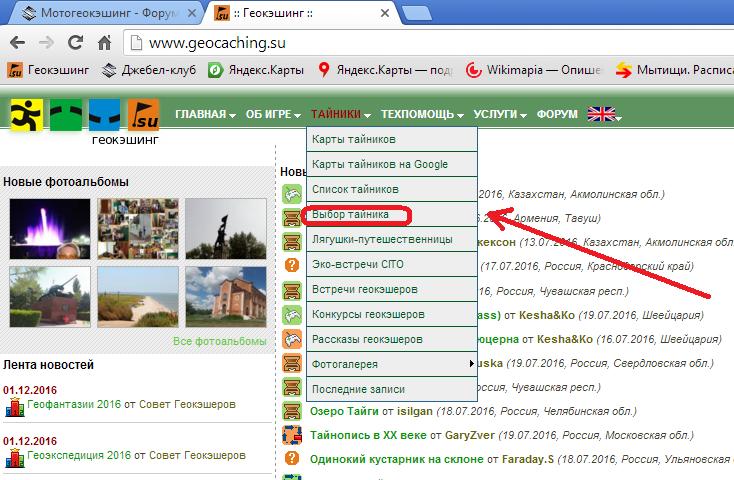Click the orange .su flag logo
Screen dimensions: 734x480
point(143,115)
